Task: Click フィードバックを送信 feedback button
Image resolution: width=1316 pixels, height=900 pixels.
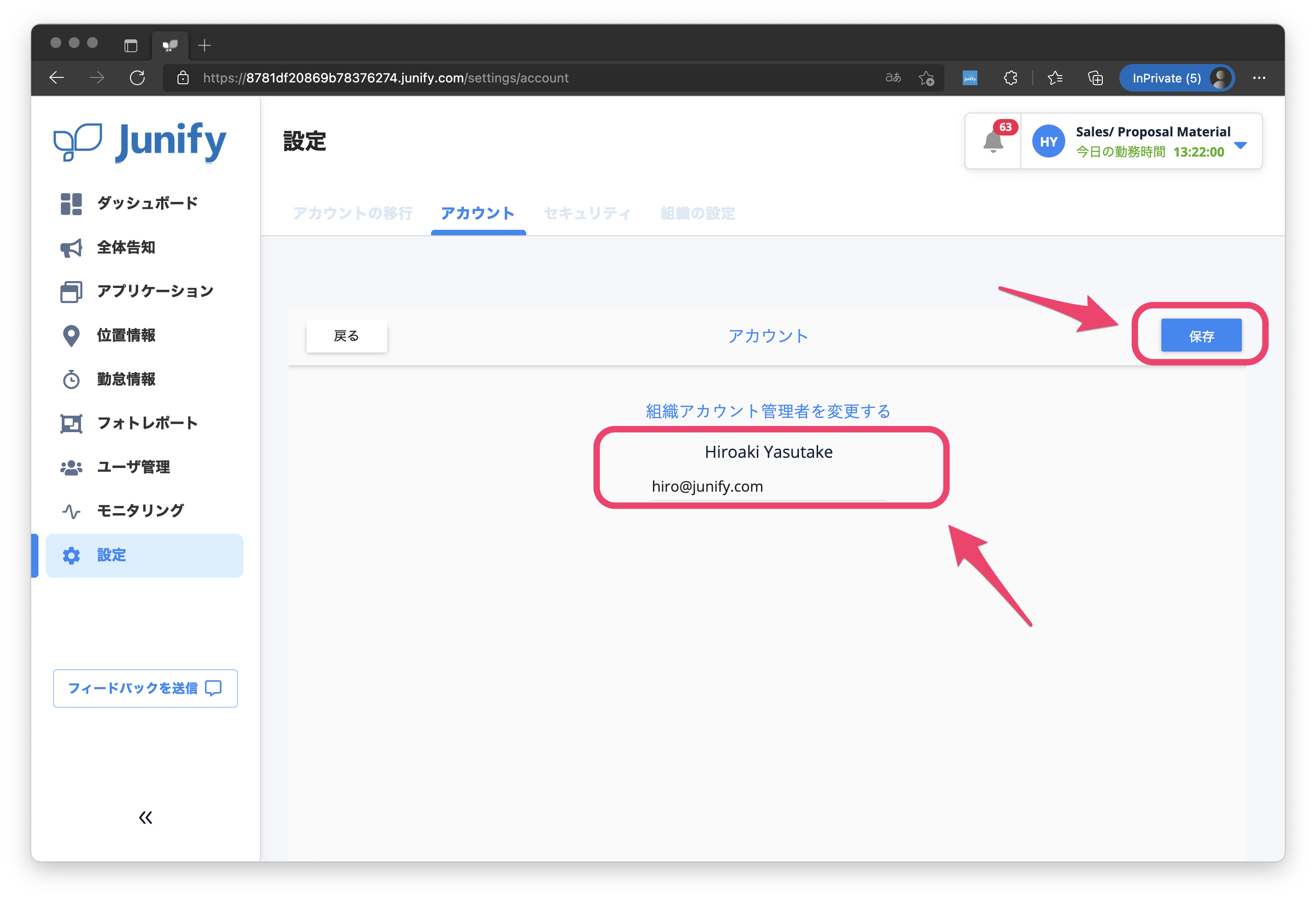Action: click(x=146, y=688)
